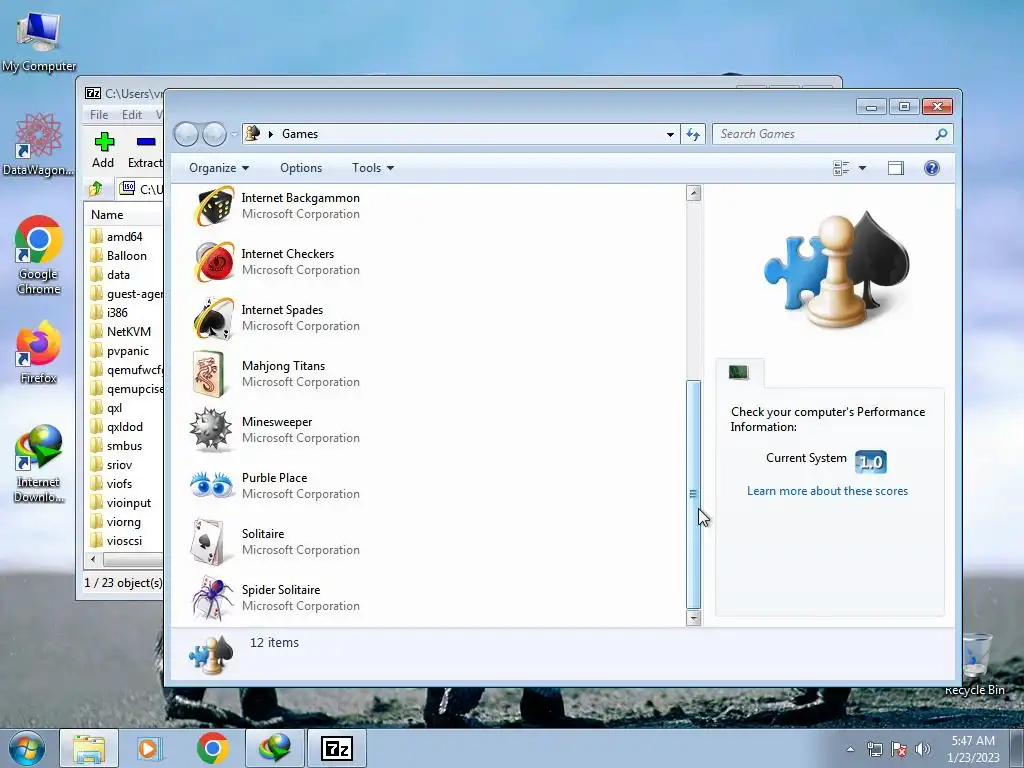
Task: Click the volume speaker tray icon
Action: (x=923, y=749)
